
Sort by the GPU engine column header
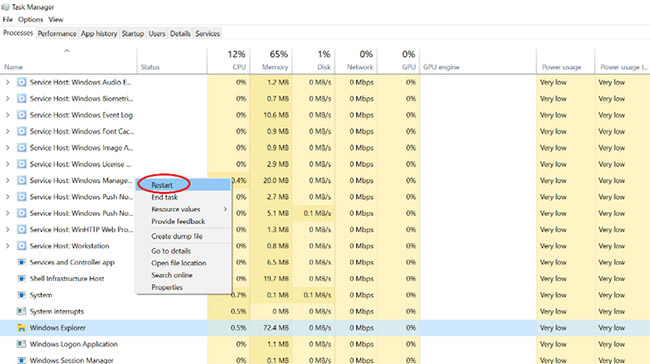coord(478,61)
